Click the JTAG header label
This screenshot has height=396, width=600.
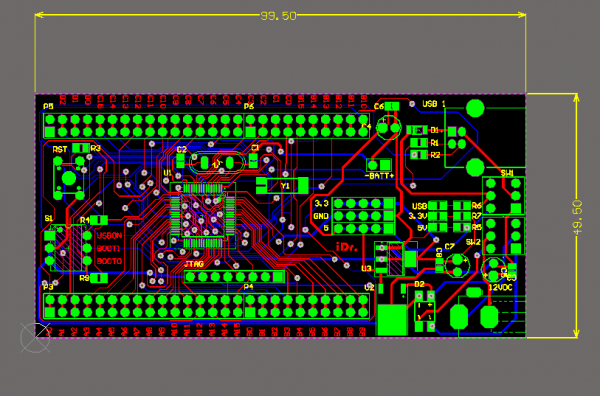194,264
